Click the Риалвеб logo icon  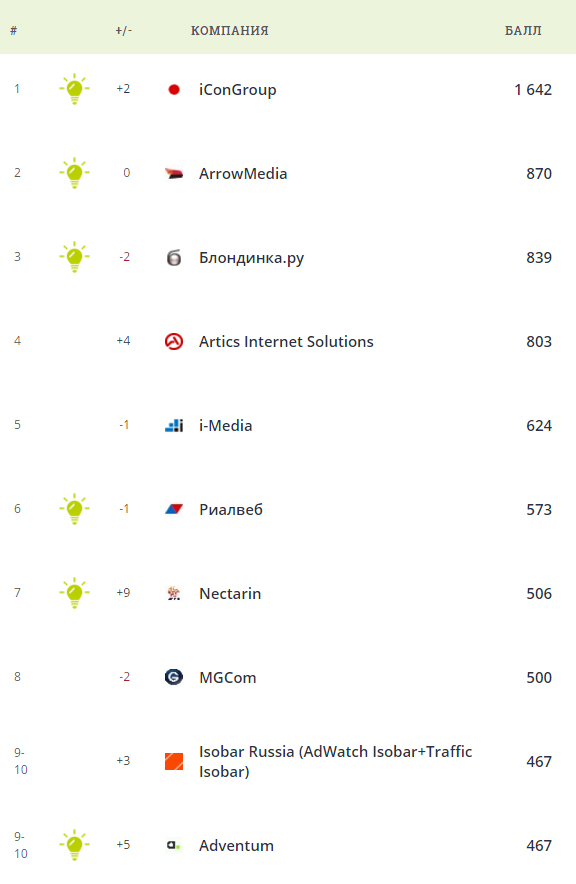coord(174,509)
